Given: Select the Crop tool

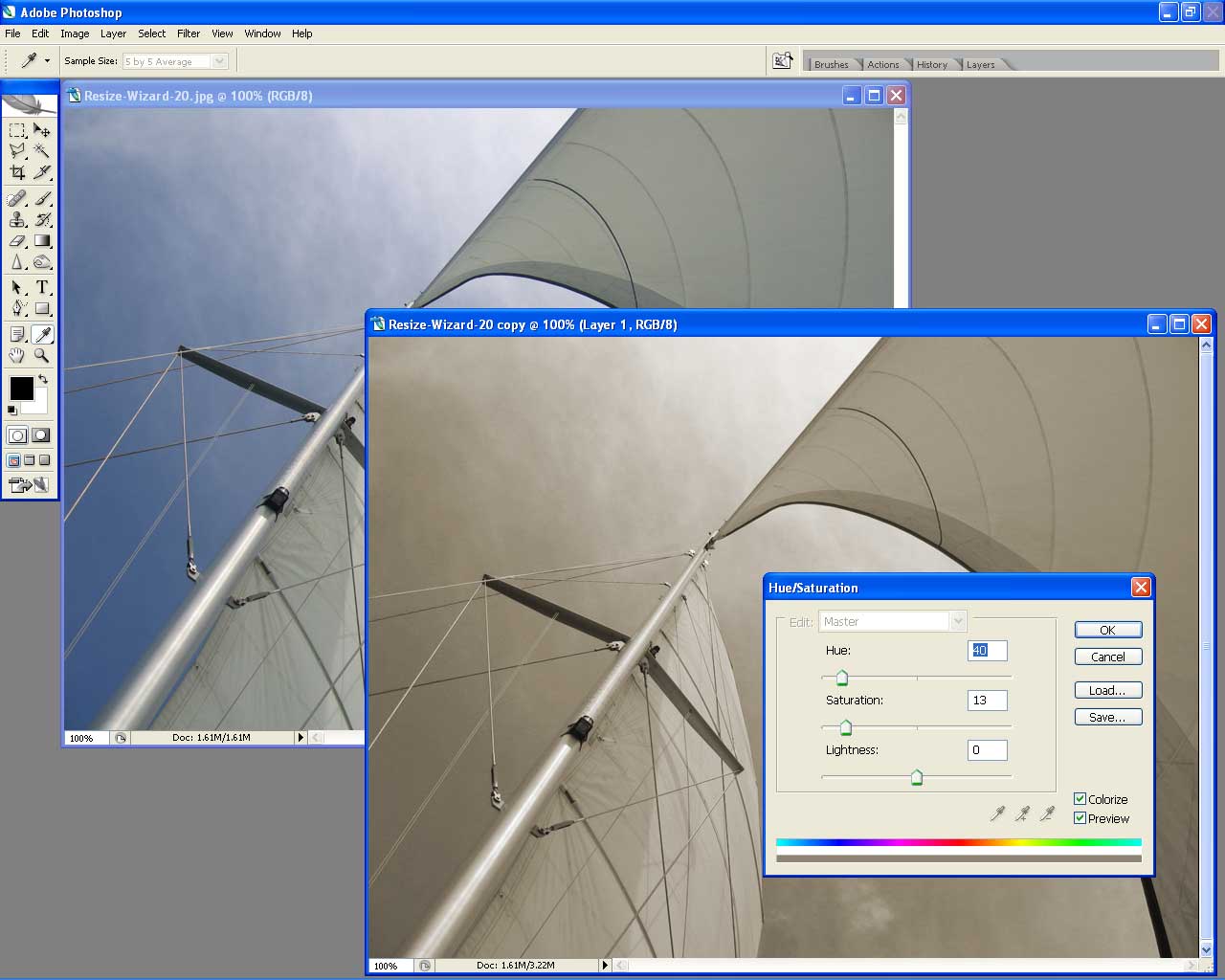Looking at the screenshot, I should pyautogui.click(x=17, y=172).
